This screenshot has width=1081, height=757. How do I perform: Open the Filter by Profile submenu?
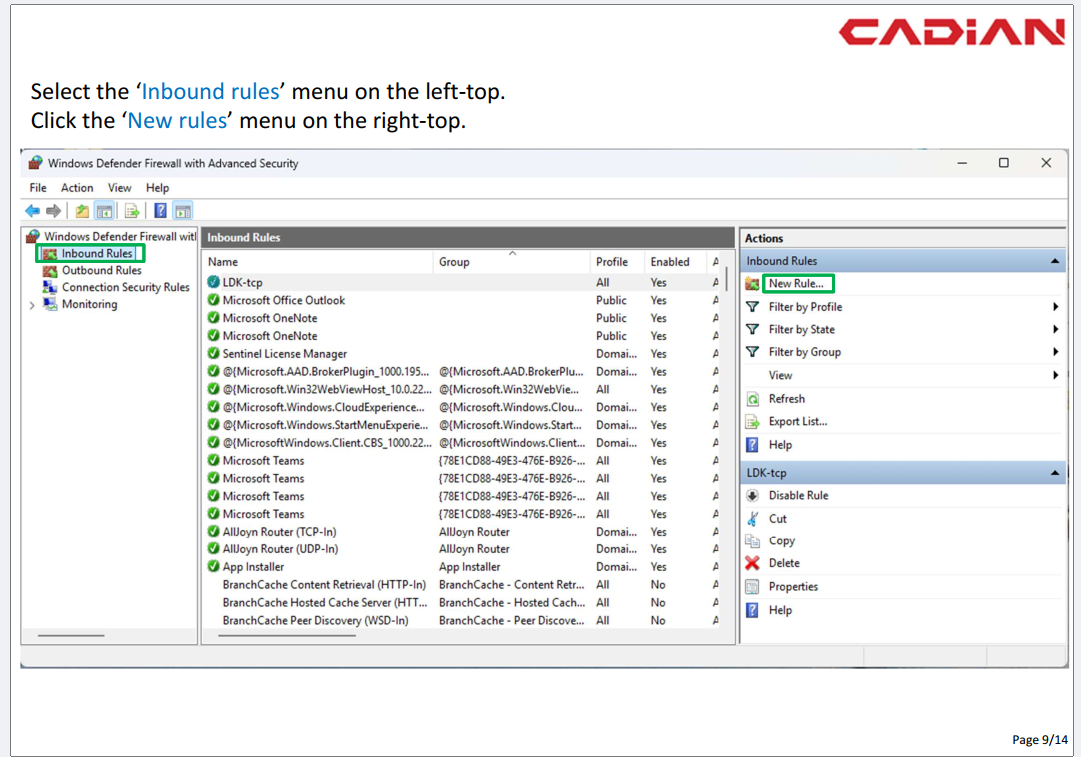tap(805, 307)
